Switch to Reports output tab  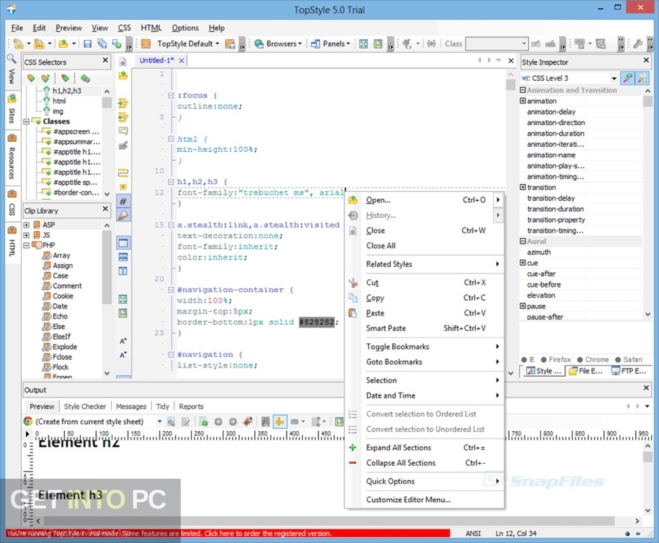[191, 406]
